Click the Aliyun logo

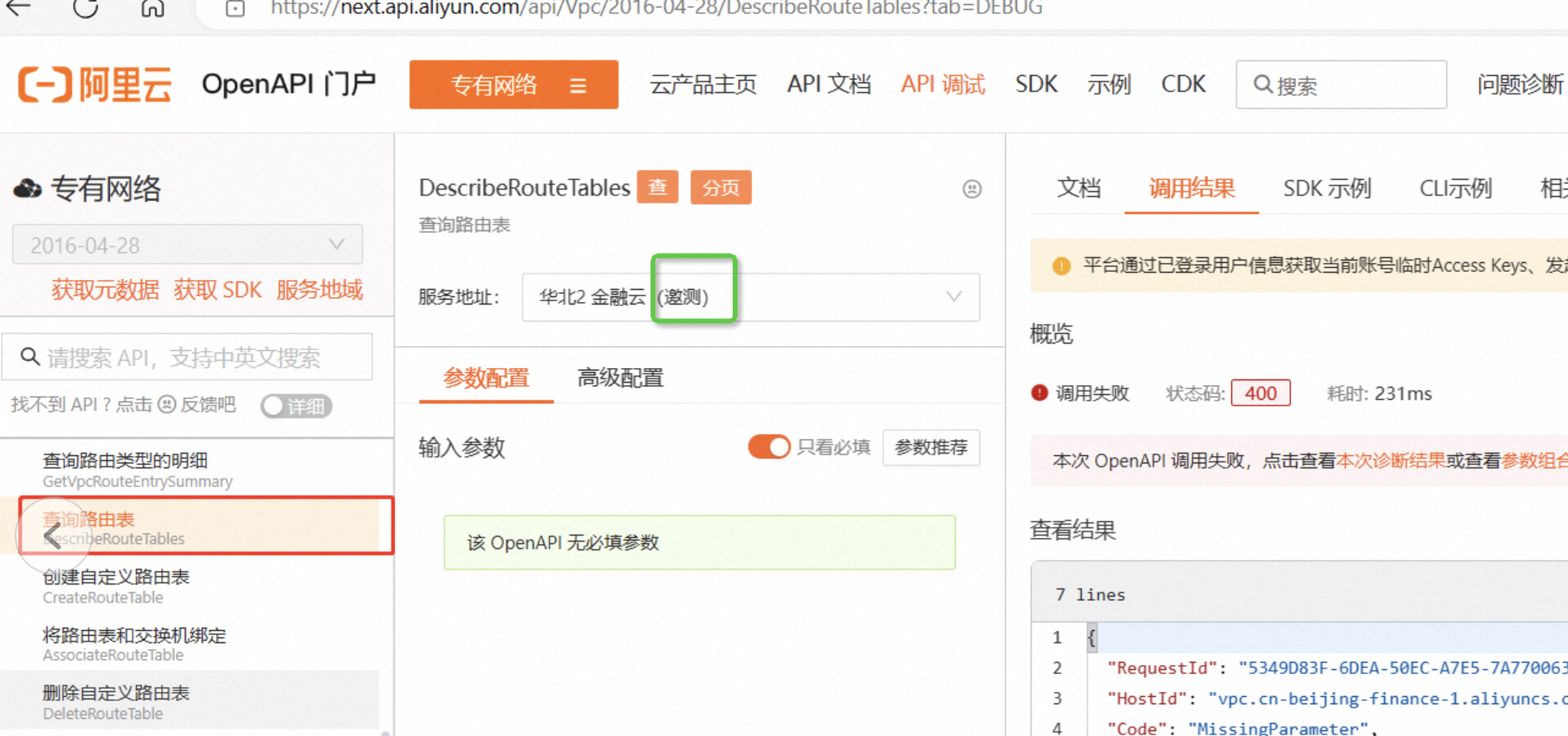(x=95, y=85)
